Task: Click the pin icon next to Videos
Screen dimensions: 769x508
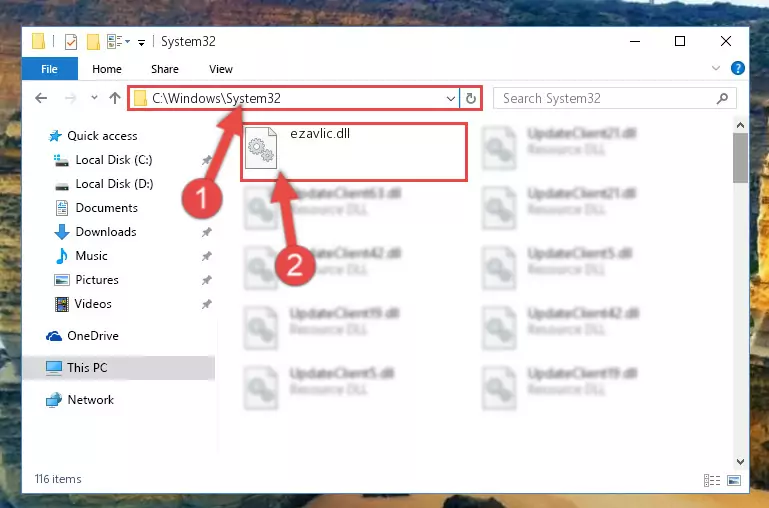Action: [x=206, y=304]
